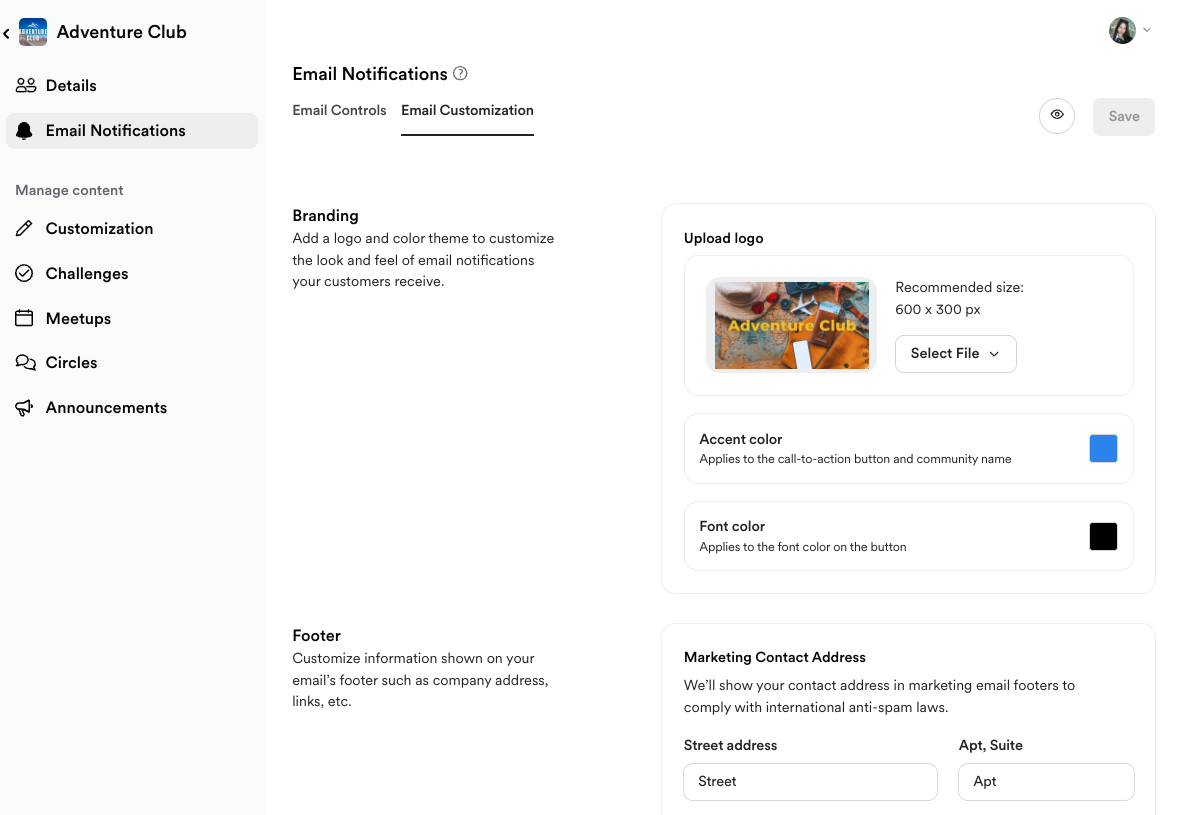This screenshot has width=1186, height=815.
Task: Click the Meetups calendar icon
Action: pyautogui.click(x=25, y=319)
